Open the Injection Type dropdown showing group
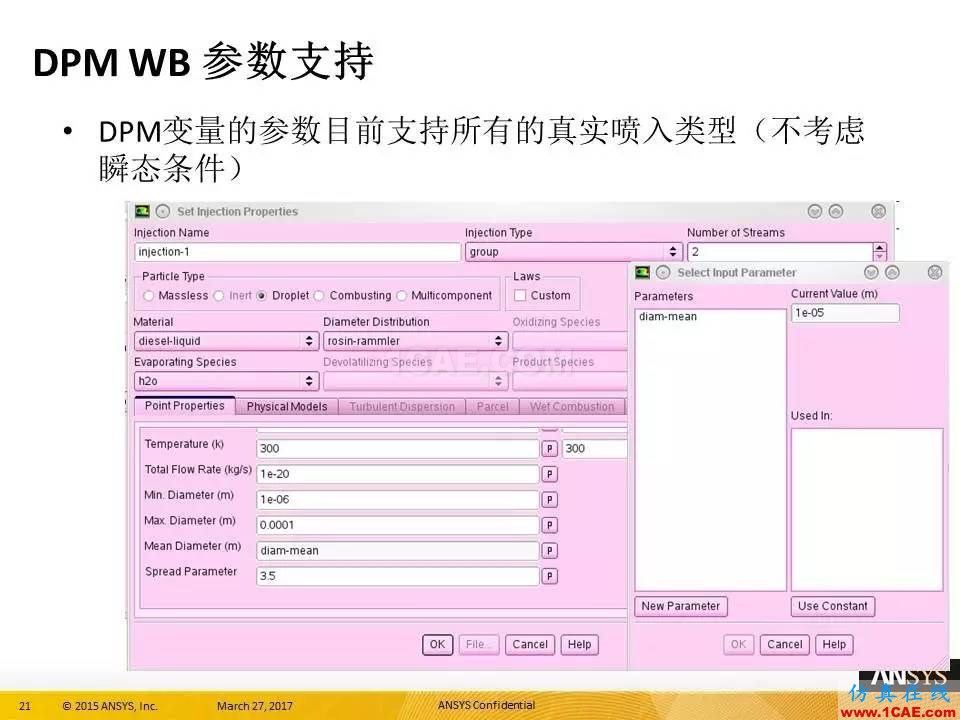 pos(574,252)
